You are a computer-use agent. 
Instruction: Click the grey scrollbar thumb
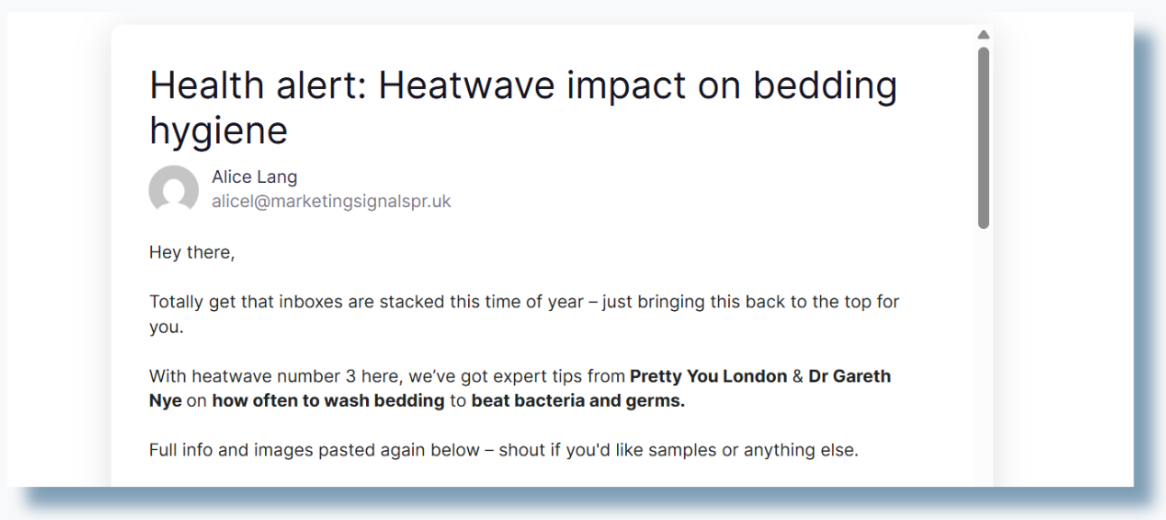click(x=983, y=138)
